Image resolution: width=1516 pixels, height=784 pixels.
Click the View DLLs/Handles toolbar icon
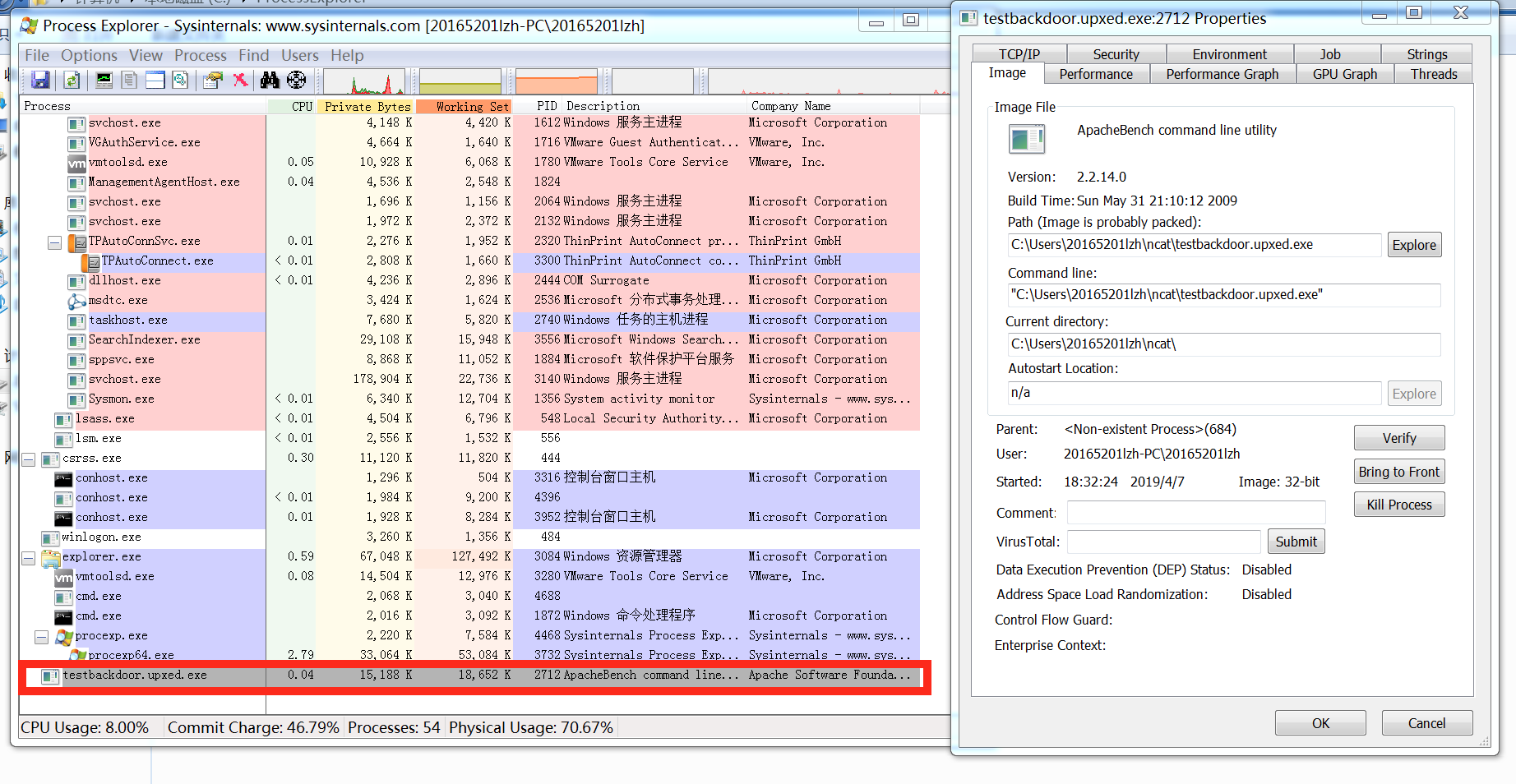coord(180,80)
